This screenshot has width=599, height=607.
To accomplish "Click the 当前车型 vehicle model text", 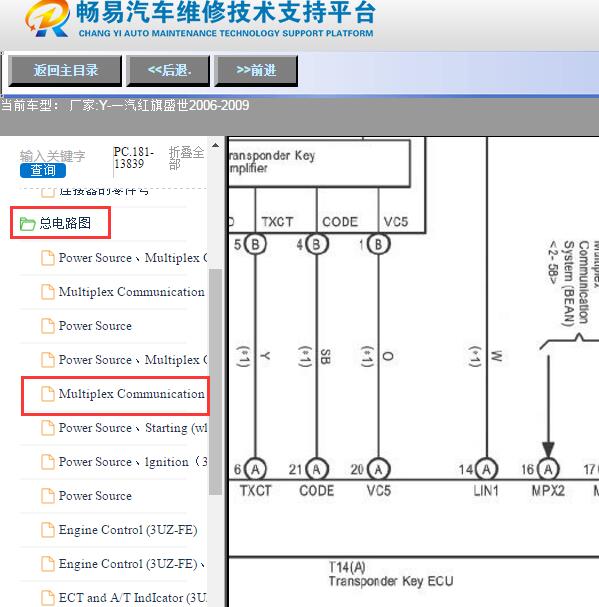I will pos(125,105).
